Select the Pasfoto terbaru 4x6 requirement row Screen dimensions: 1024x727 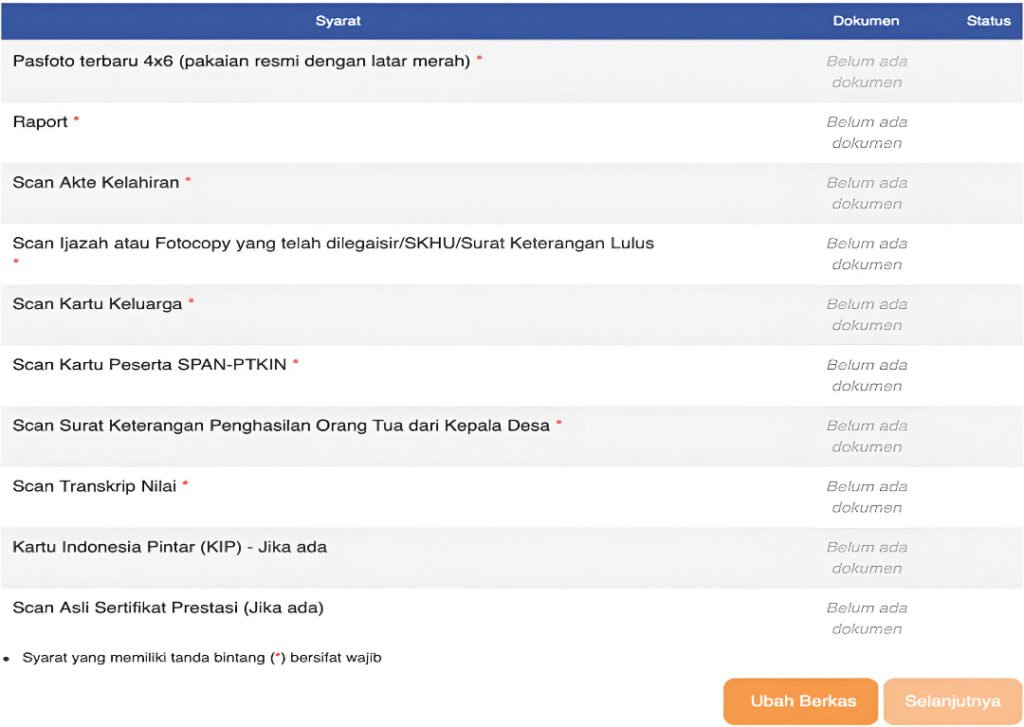(241, 61)
